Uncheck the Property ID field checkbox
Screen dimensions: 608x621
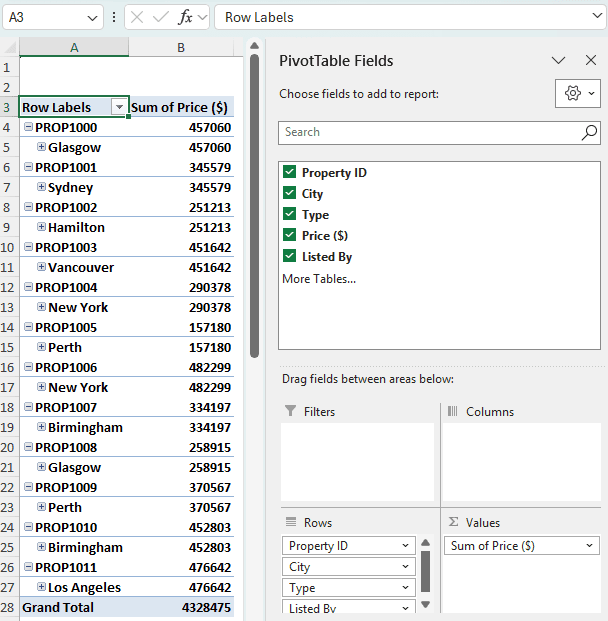coord(290,173)
